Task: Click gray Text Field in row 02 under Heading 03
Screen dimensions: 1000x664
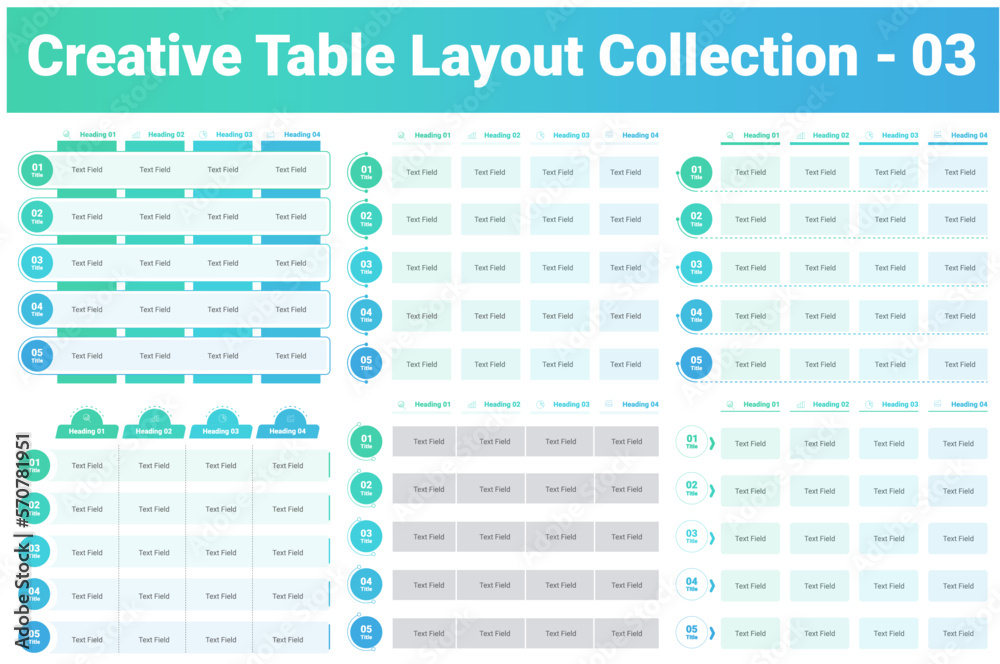Action: pos(560,489)
